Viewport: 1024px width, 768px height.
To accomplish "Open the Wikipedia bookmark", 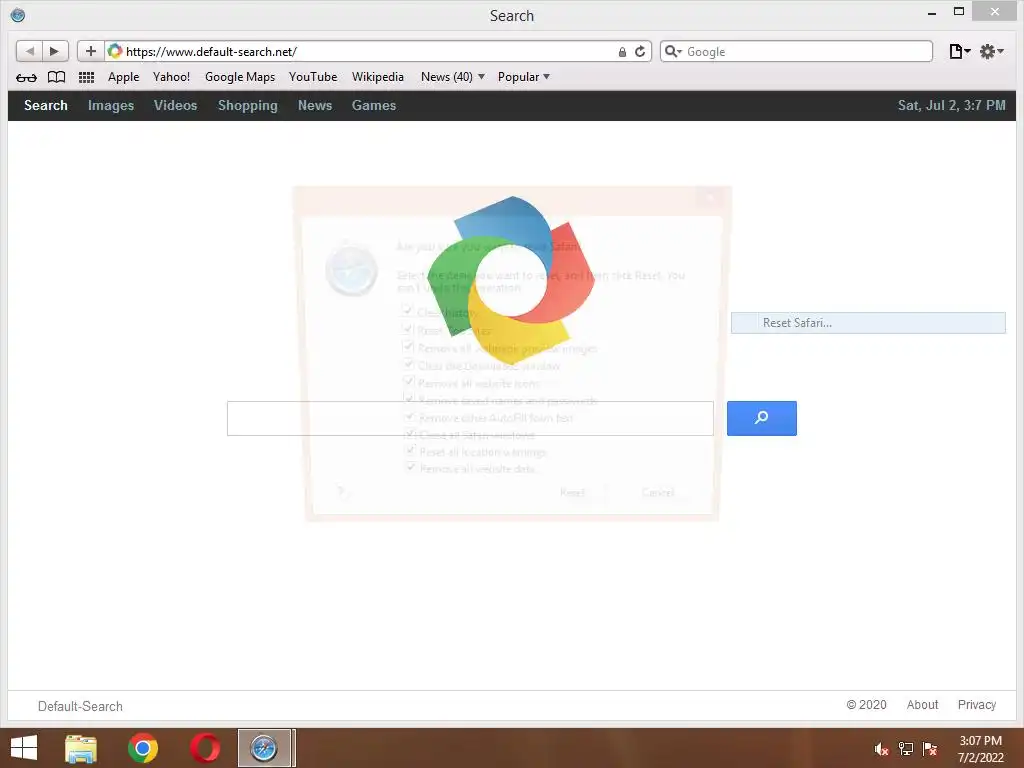I will [x=377, y=77].
